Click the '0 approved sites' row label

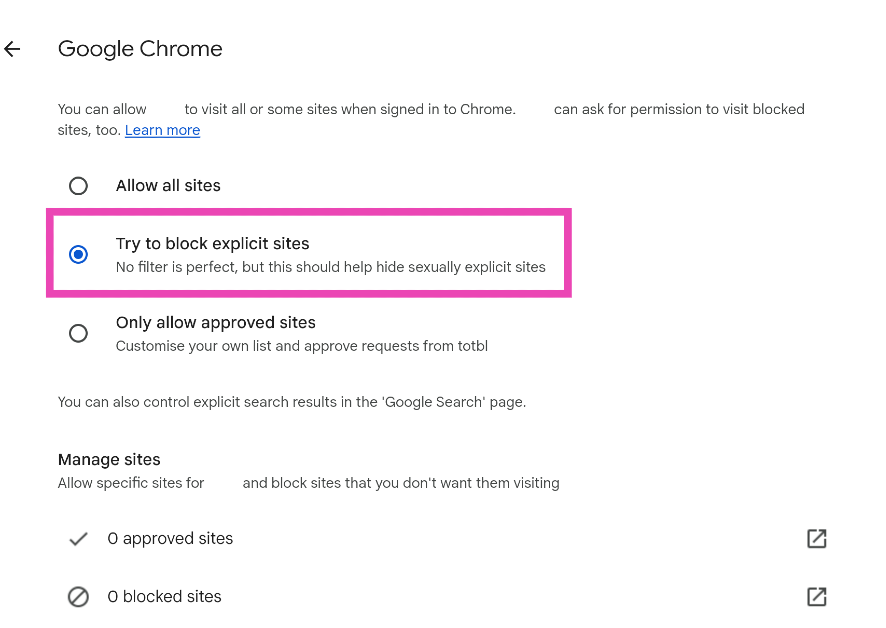point(170,538)
